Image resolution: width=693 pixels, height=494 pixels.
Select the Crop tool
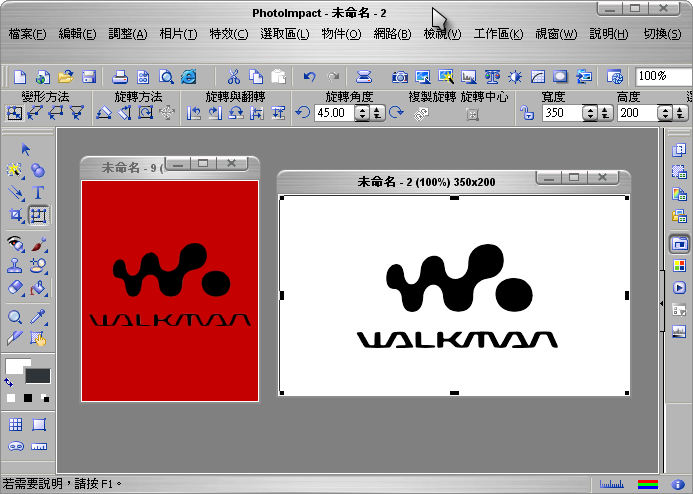tap(16, 215)
